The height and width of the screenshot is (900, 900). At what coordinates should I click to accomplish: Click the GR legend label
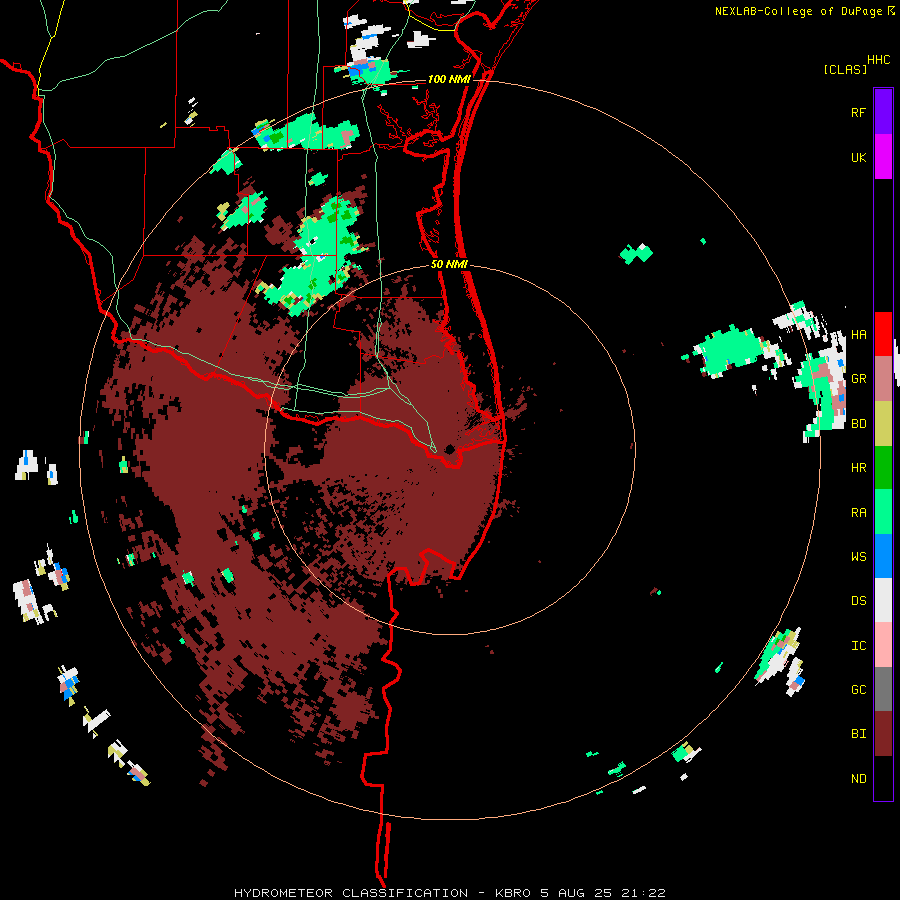pyautogui.click(x=858, y=379)
